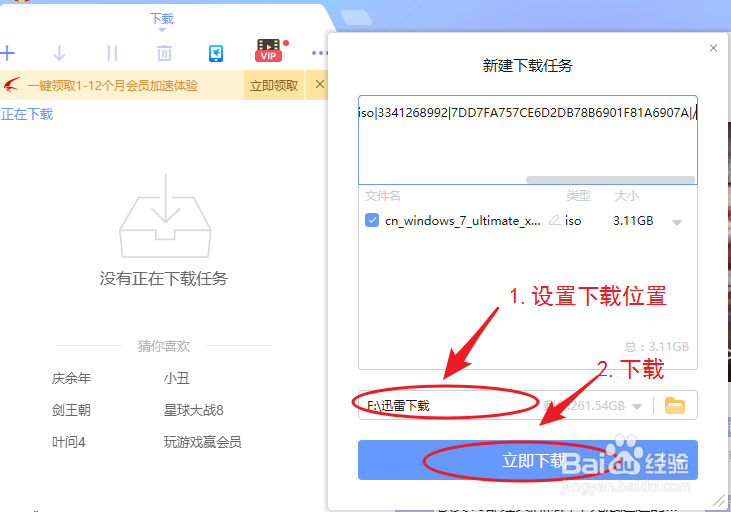Expand the dropdown arrow next to 3.11GB
Image resolution: width=731 pixels, height=512 pixels.
pyautogui.click(x=677, y=222)
